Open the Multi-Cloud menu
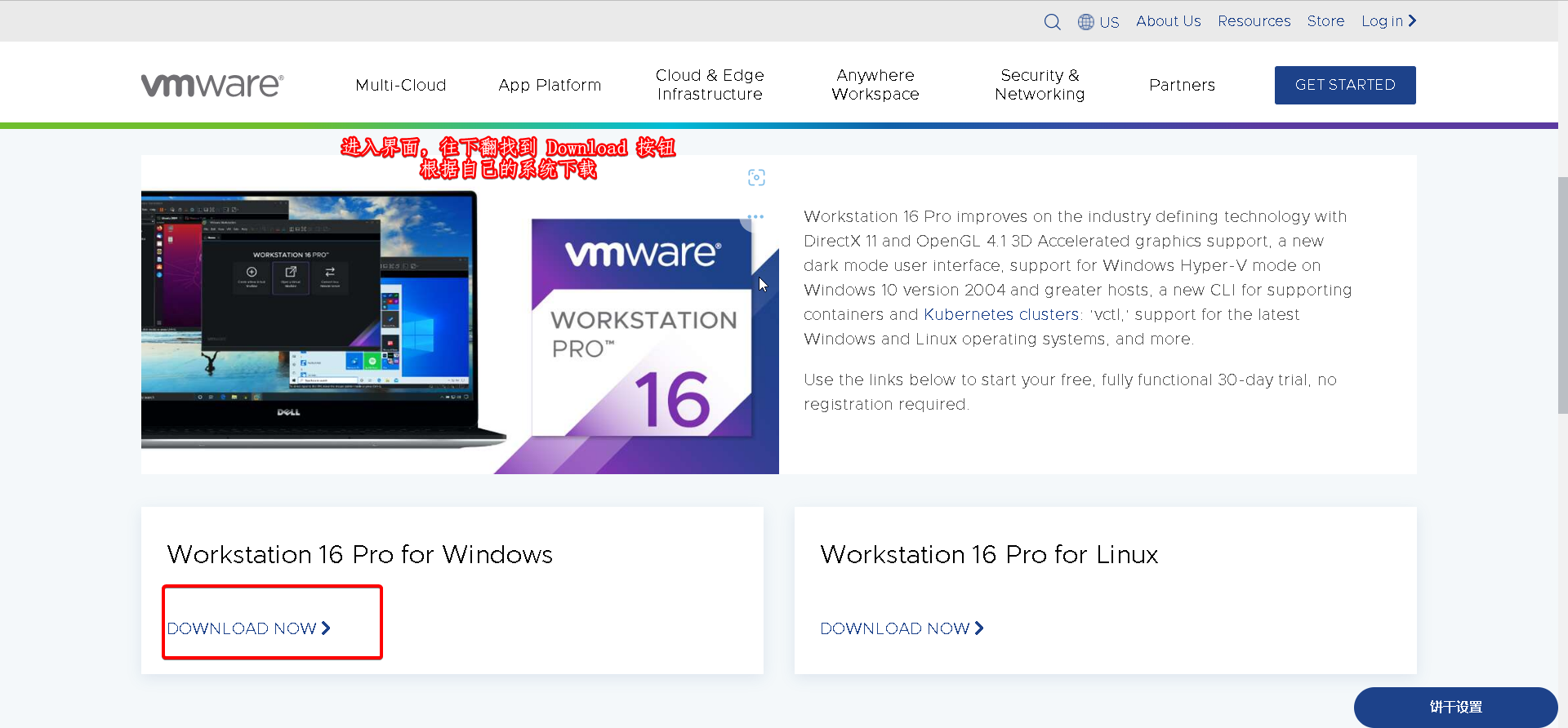Viewport: 1568px width, 728px height. click(401, 85)
